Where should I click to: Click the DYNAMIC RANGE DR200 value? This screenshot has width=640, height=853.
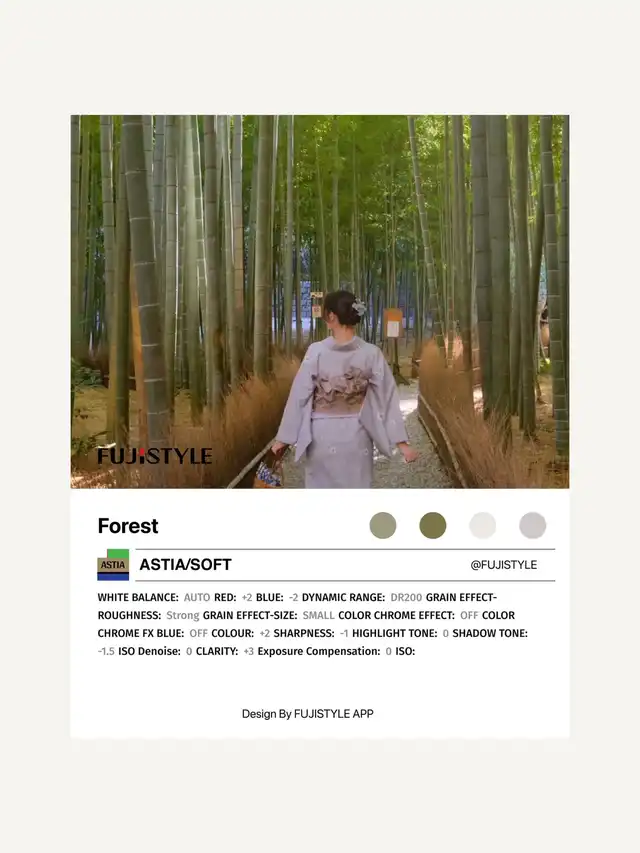(x=406, y=597)
